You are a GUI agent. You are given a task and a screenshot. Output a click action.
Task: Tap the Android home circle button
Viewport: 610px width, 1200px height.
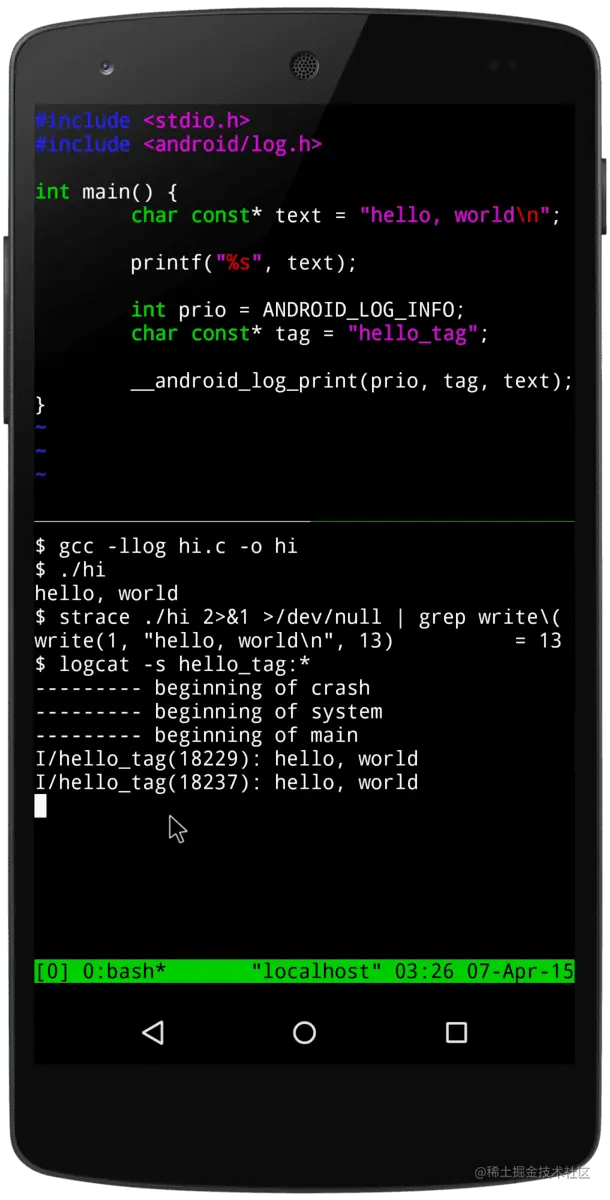pos(304,1033)
